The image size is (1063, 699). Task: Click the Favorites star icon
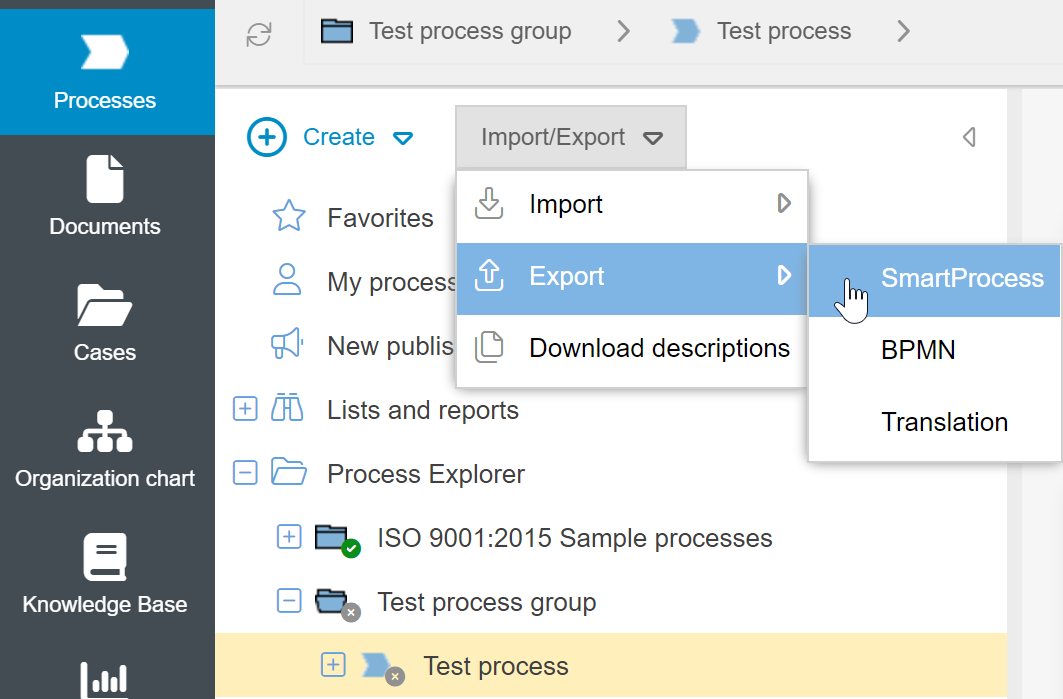[x=289, y=217]
